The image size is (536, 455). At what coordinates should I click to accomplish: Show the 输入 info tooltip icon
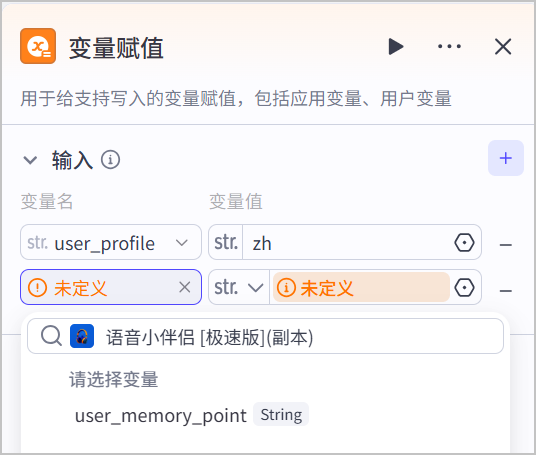110,160
